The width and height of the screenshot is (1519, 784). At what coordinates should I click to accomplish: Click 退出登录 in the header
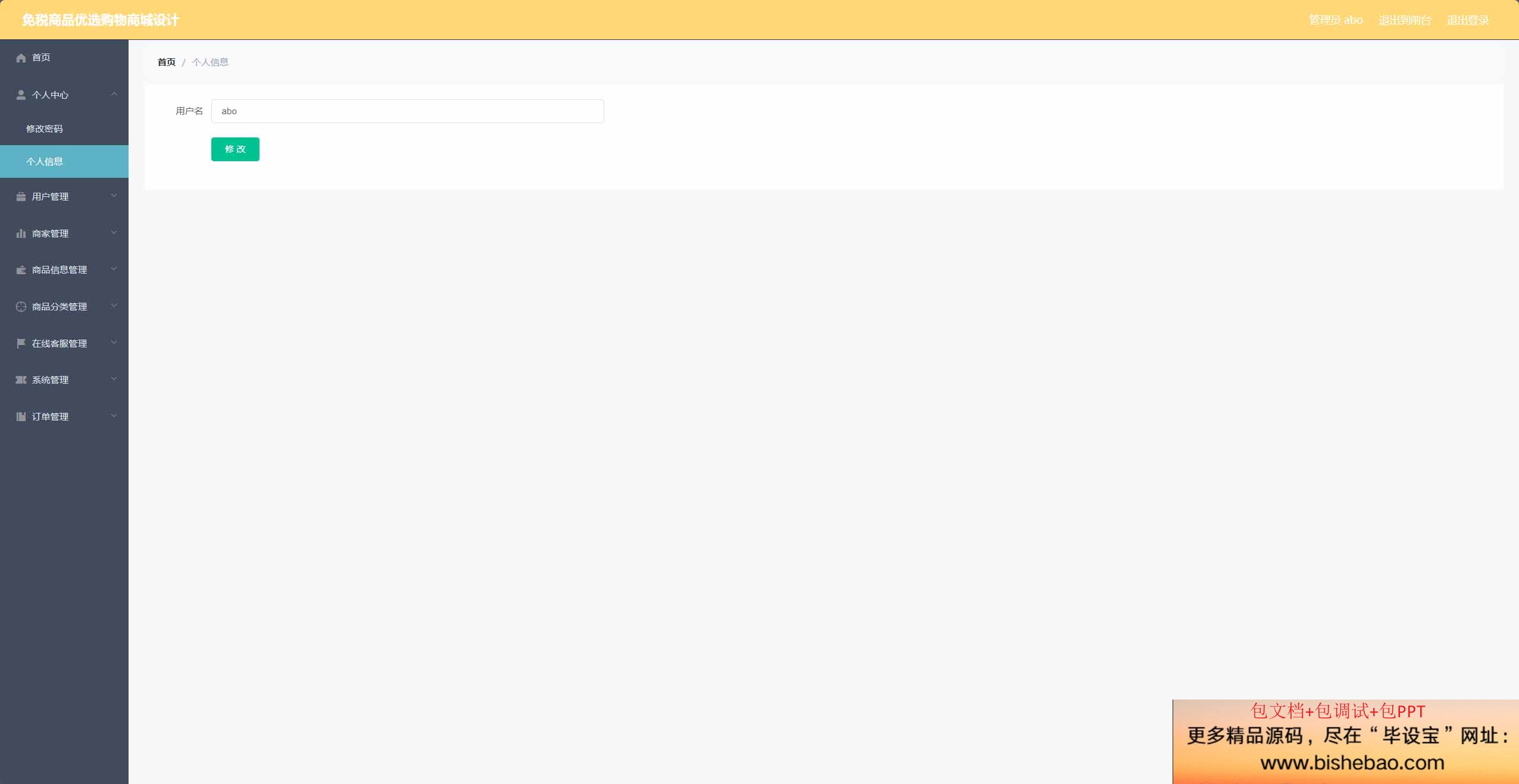[1468, 20]
